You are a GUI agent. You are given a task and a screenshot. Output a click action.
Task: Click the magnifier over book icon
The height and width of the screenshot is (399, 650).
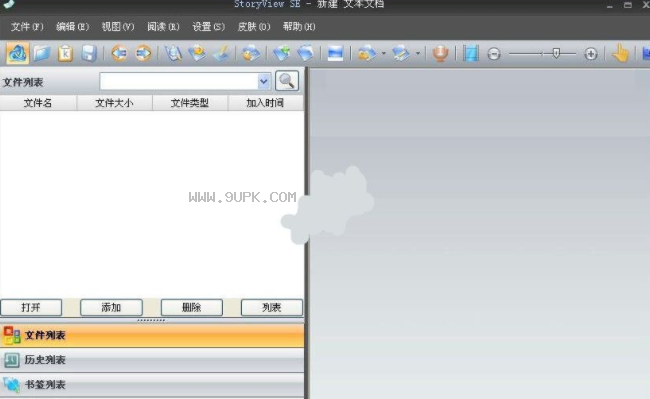pos(173,53)
